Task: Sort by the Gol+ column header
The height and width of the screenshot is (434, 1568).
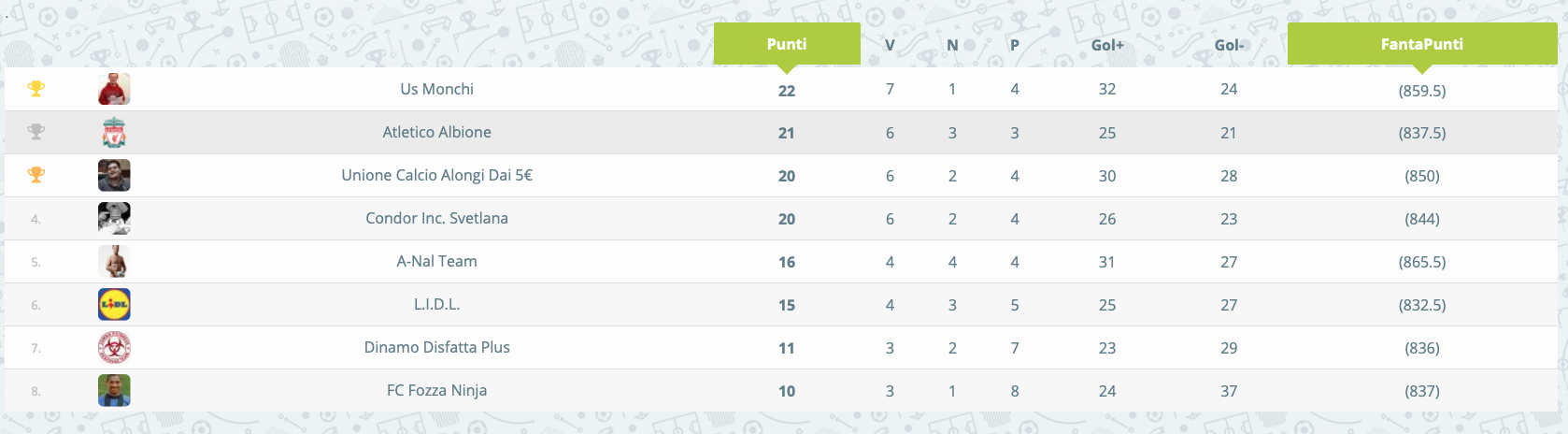Action: click(x=1107, y=45)
